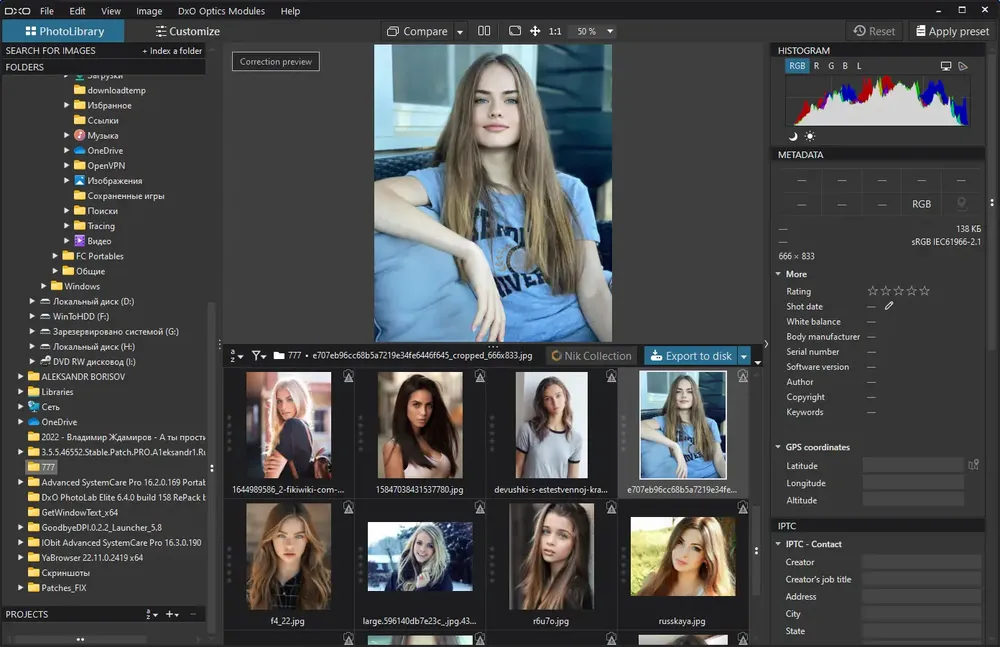The width and height of the screenshot is (1000, 647).
Task: Set rating to five stars
Action: click(x=924, y=291)
